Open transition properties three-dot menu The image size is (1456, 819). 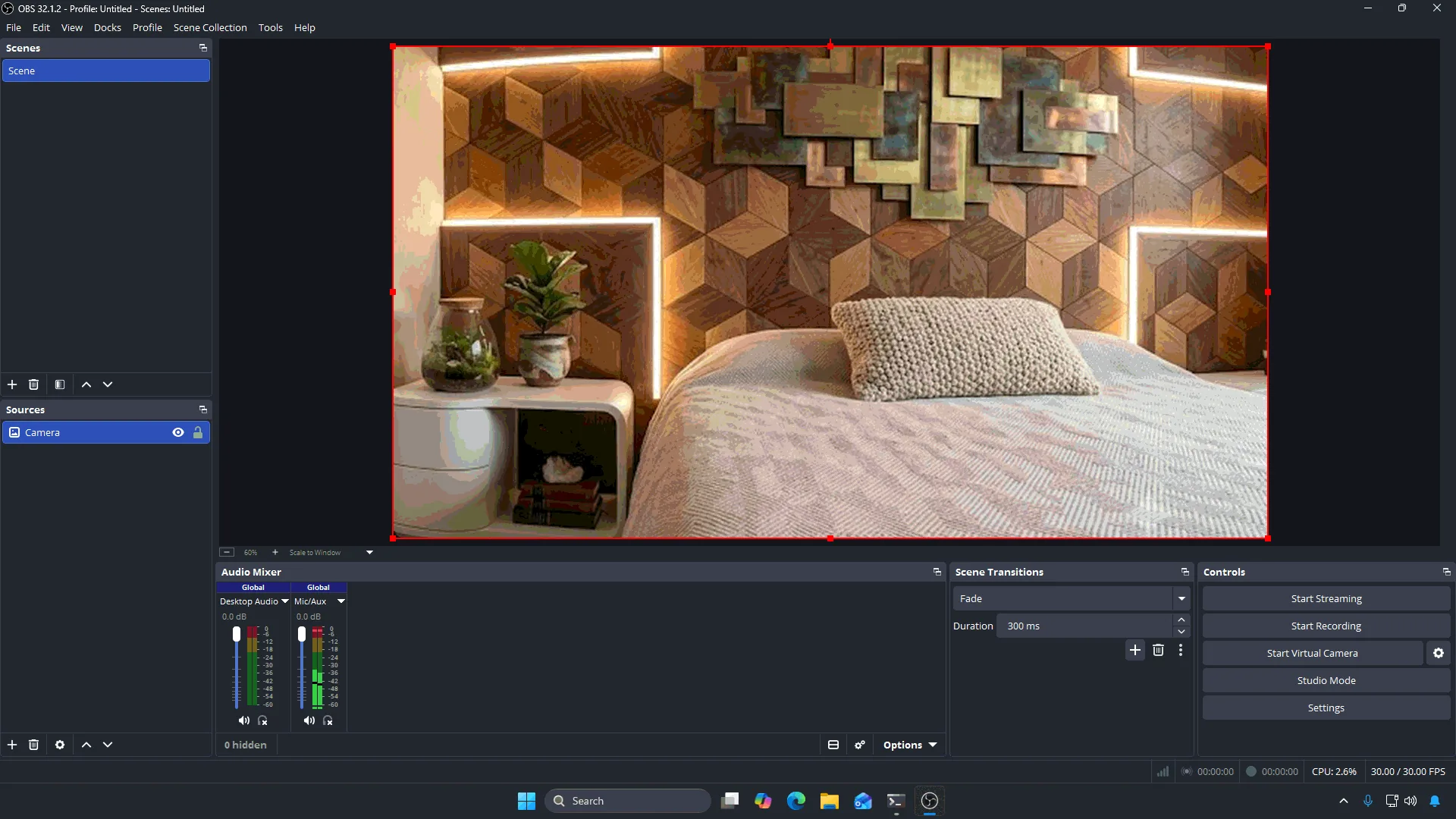1181,650
